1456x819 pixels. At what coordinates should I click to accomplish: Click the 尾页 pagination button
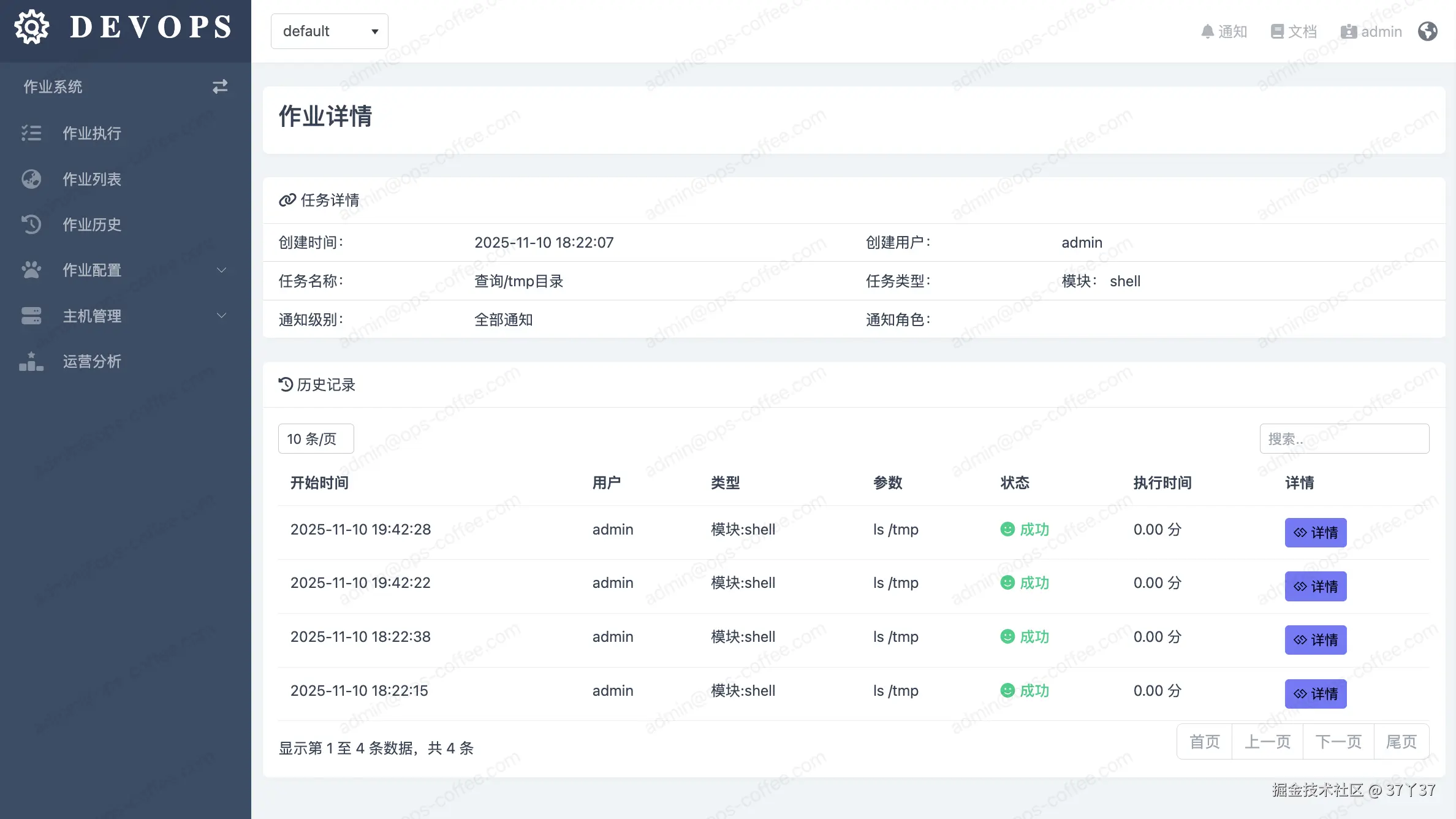coord(1401,742)
